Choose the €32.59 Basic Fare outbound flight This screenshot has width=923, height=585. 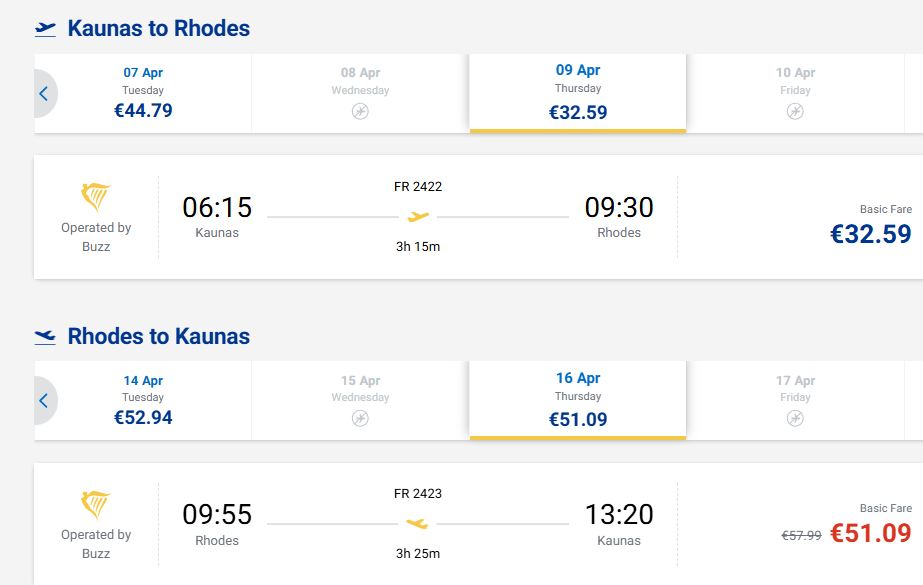[870, 233]
